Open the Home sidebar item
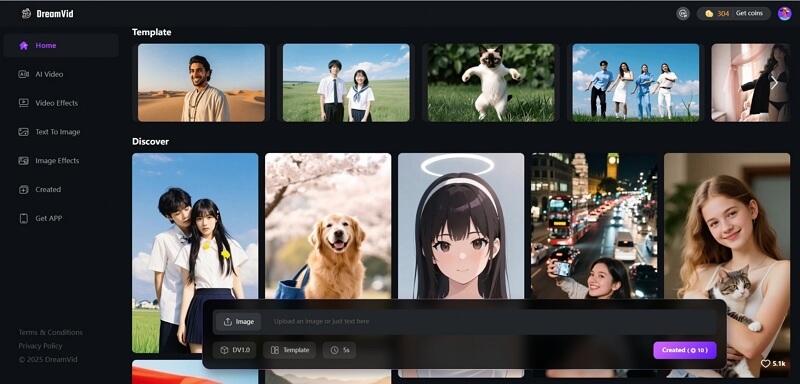This screenshot has height=384, width=800. (61, 45)
